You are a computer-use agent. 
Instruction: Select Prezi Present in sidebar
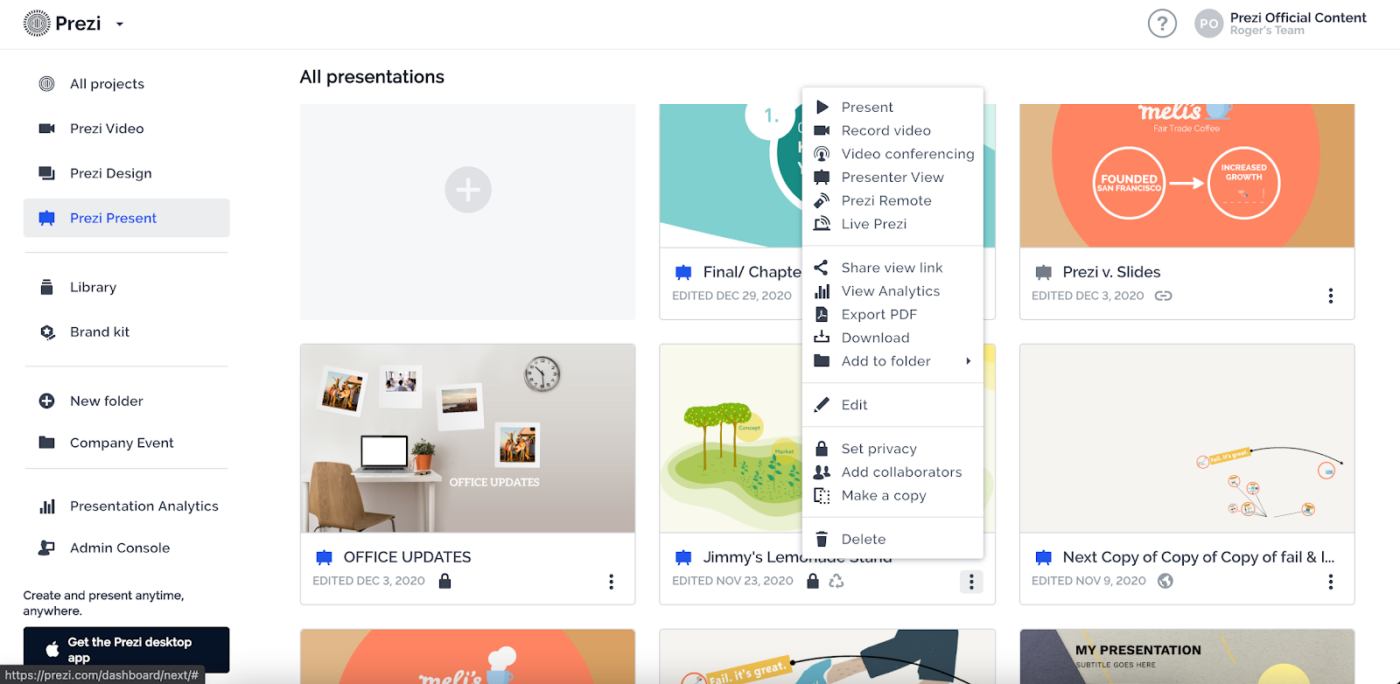tap(126, 218)
